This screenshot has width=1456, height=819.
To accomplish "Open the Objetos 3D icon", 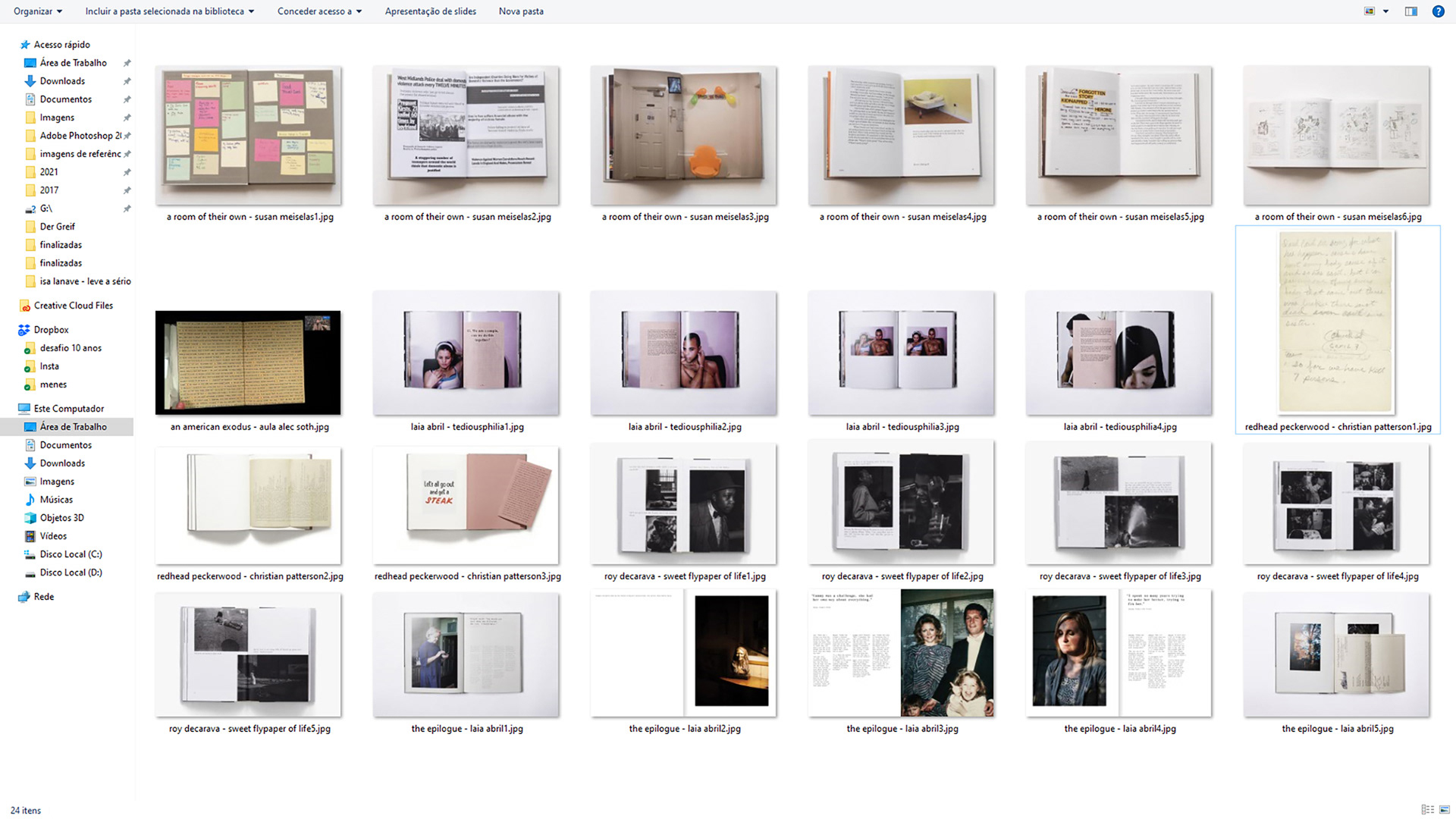I will coord(30,518).
